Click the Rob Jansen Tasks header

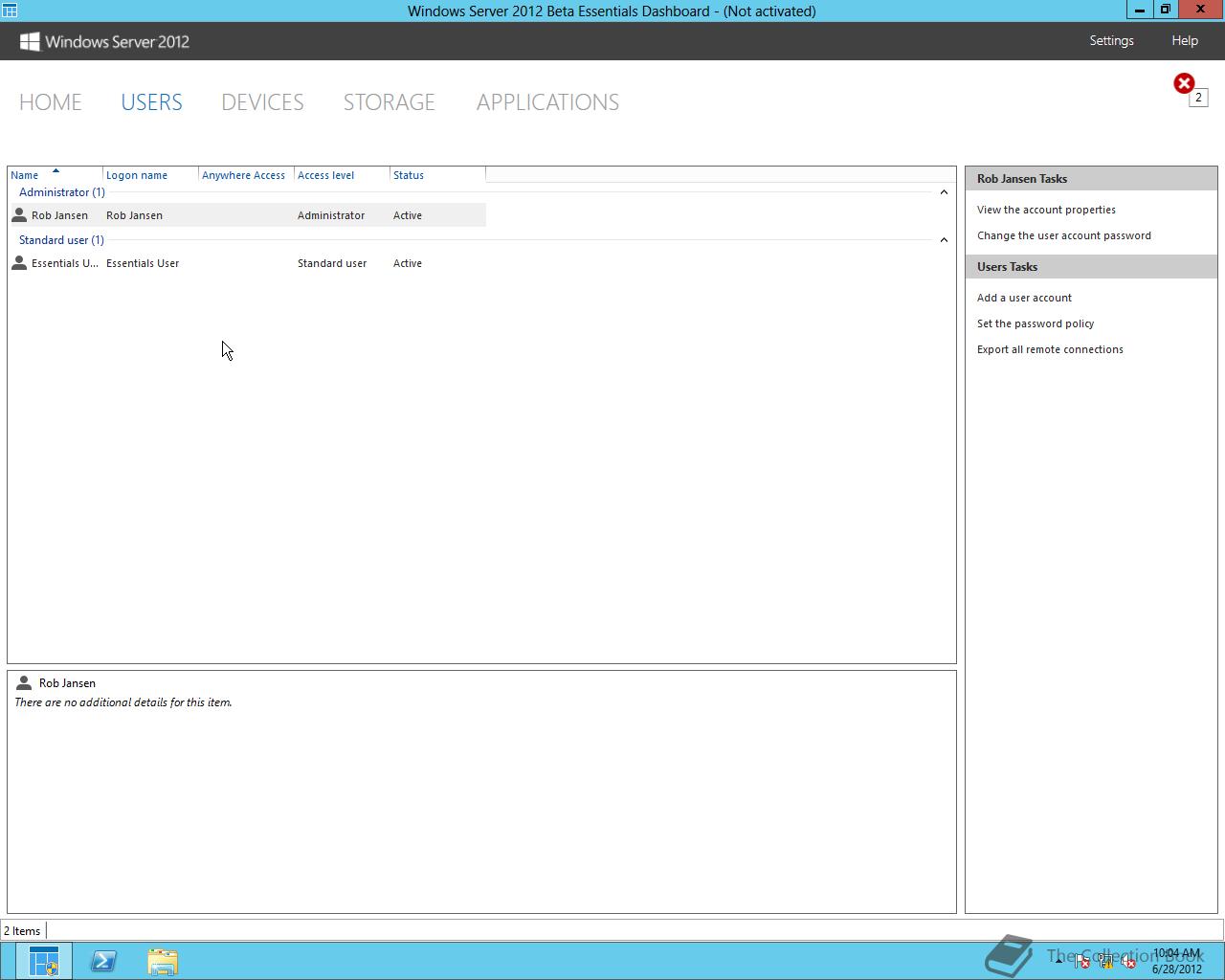tap(1091, 179)
